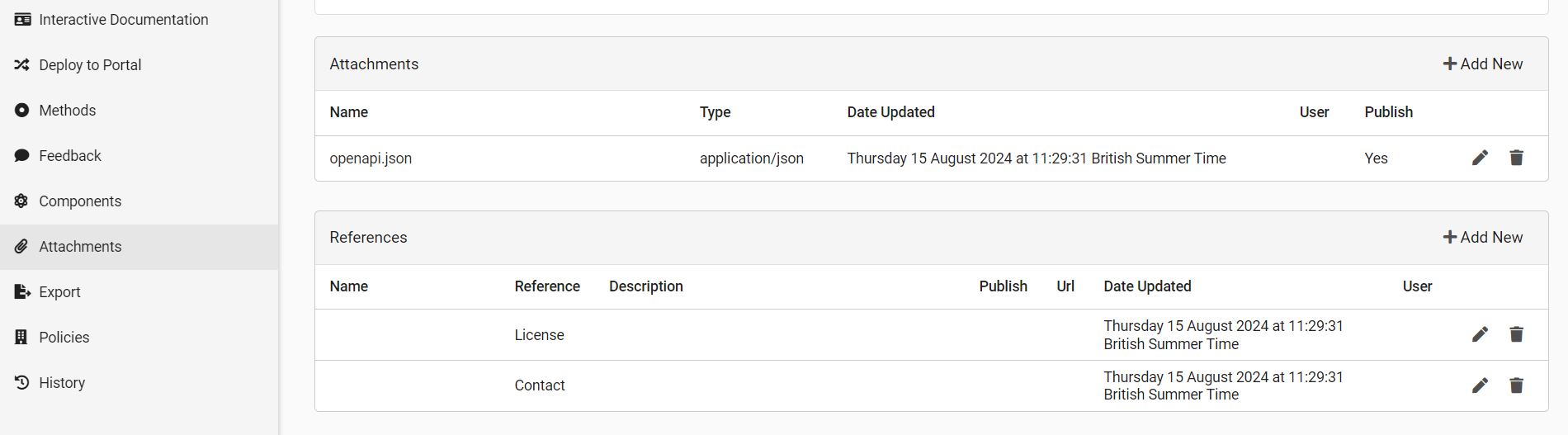Click the Components gear icon
Screen dimensions: 1568x435
coord(22,201)
